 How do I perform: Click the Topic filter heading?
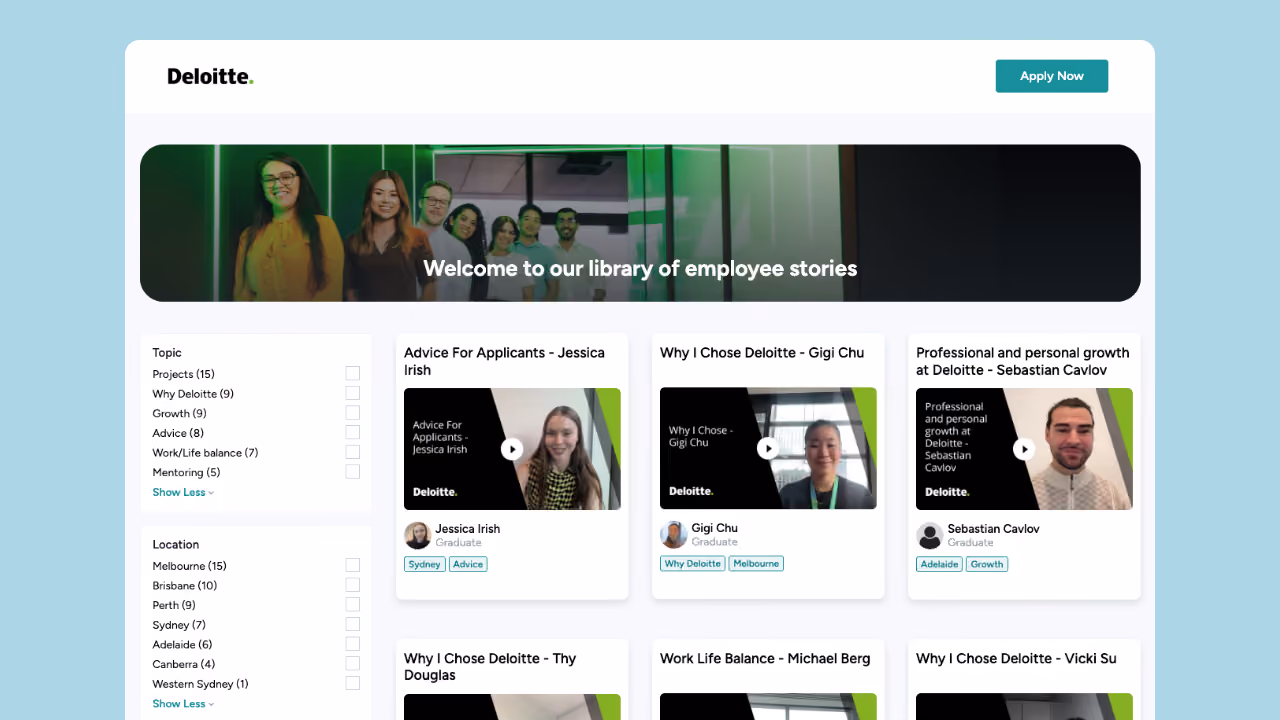(167, 353)
